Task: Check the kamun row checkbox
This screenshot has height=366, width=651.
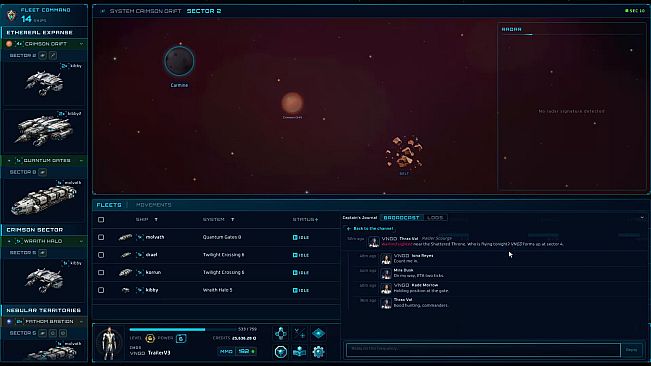Action: click(101, 272)
